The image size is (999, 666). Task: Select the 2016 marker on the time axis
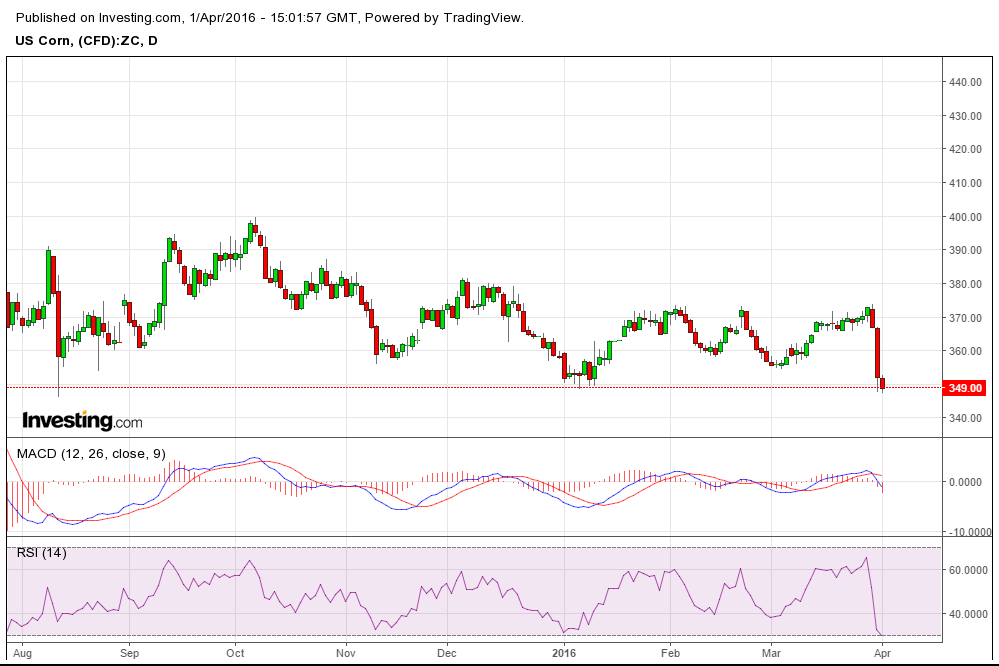point(565,652)
